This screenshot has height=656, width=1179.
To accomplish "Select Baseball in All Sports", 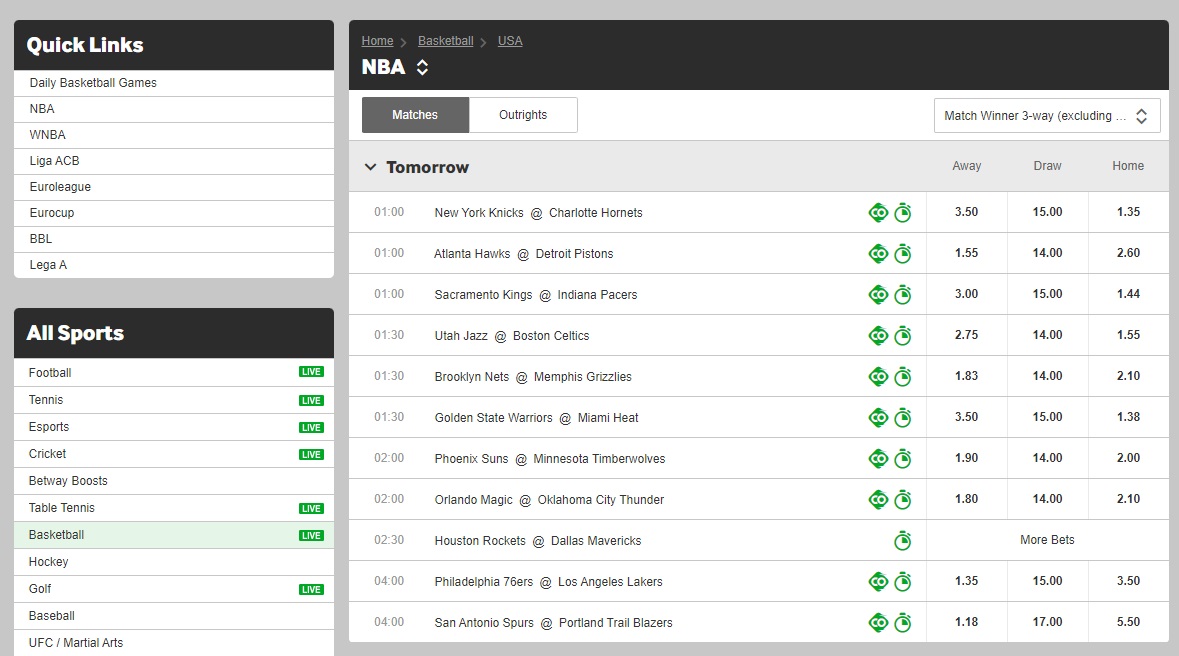I will (174, 616).
